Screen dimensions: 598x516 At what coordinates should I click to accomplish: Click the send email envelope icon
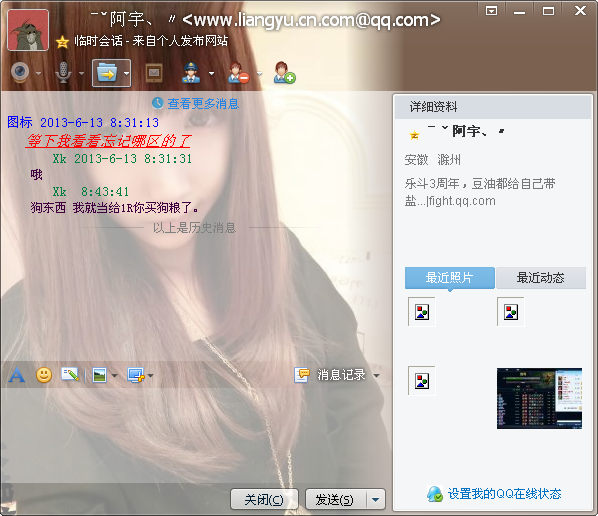[x=154, y=72]
